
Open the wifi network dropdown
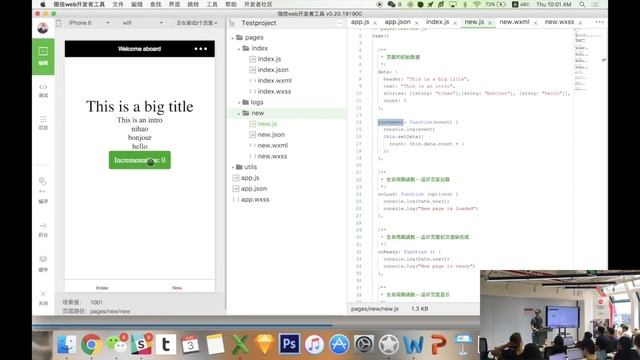(x=142, y=23)
